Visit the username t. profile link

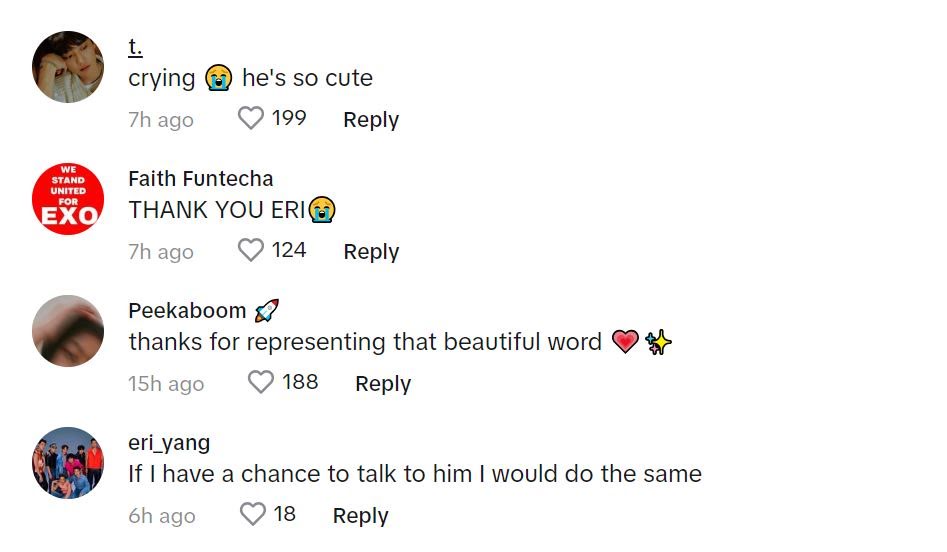coord(135,47)
